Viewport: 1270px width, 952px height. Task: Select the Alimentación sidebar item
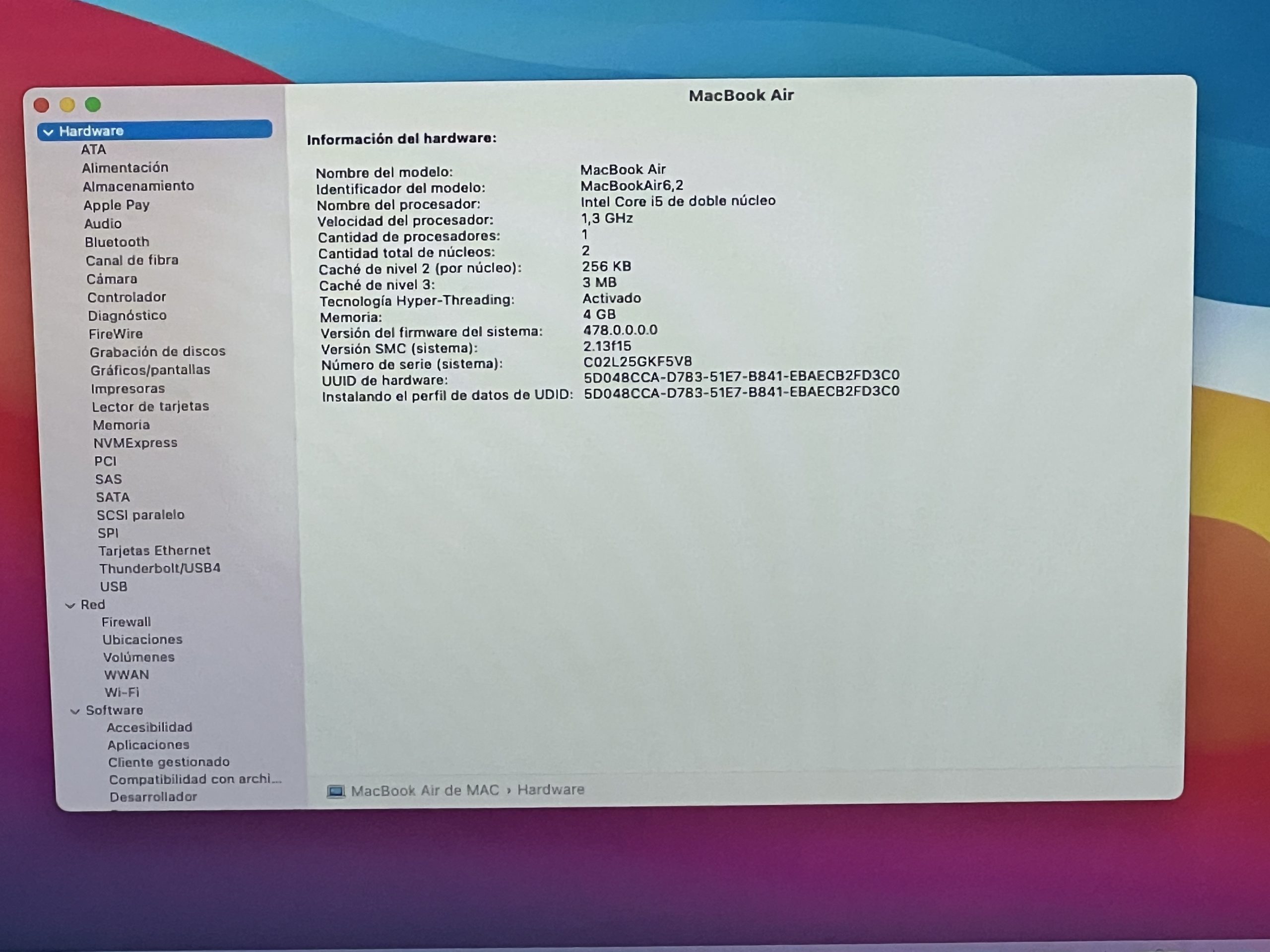tap(125, 168)
